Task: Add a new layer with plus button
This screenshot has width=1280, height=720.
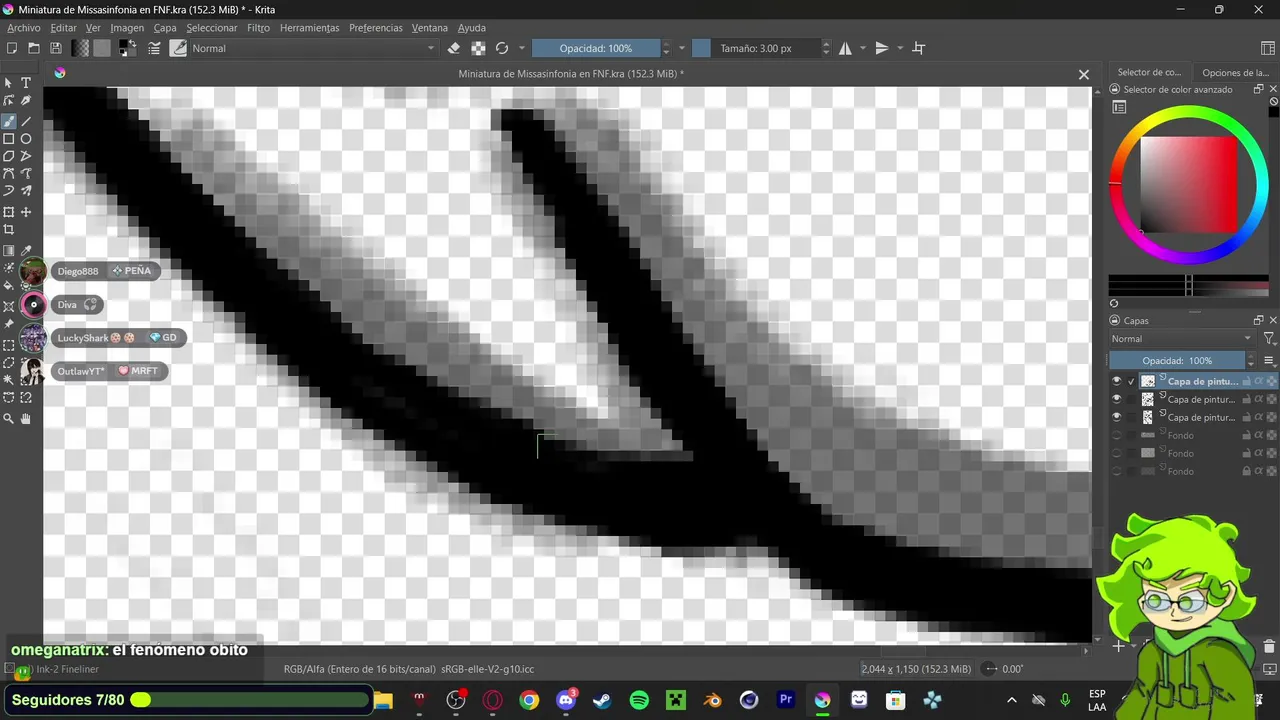Action: pyautogui.click(x=1118, y=646)
